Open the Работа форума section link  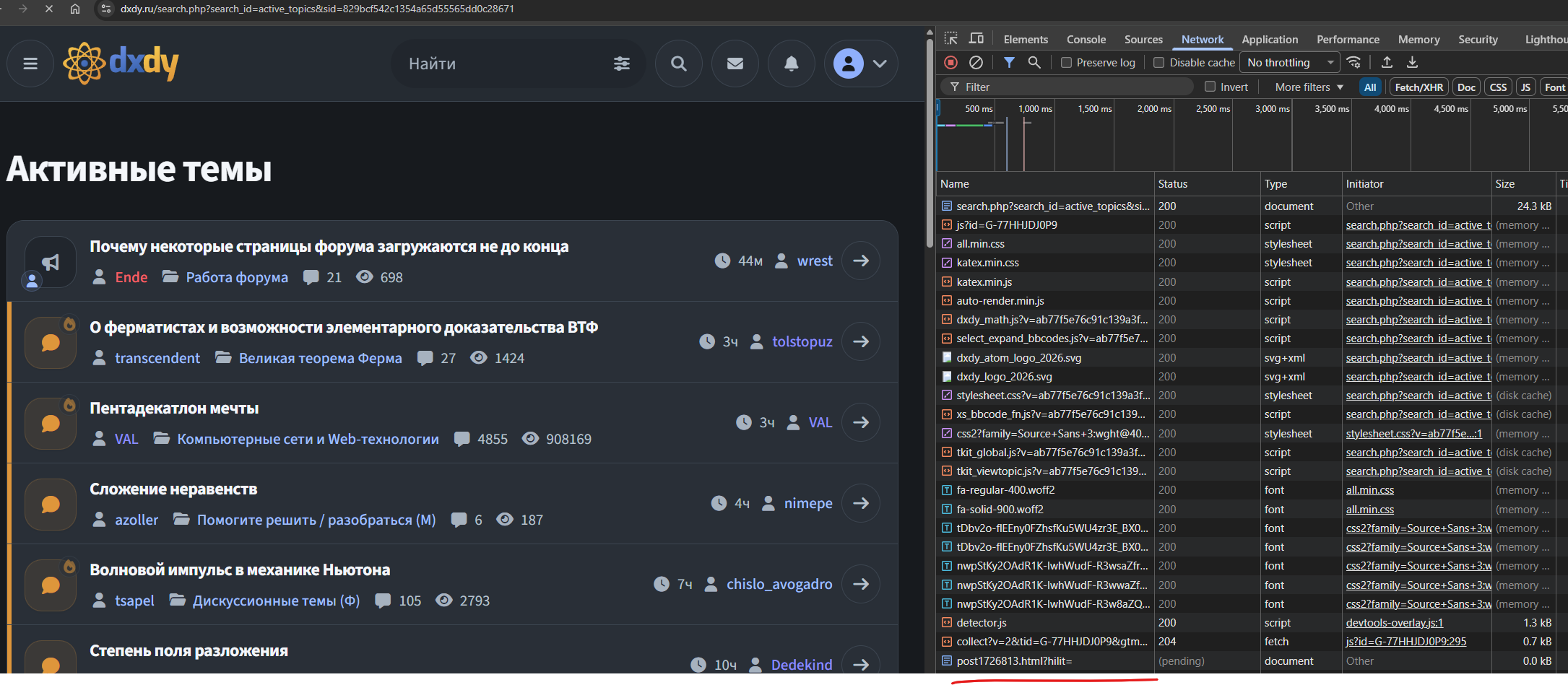coord(237,277)
